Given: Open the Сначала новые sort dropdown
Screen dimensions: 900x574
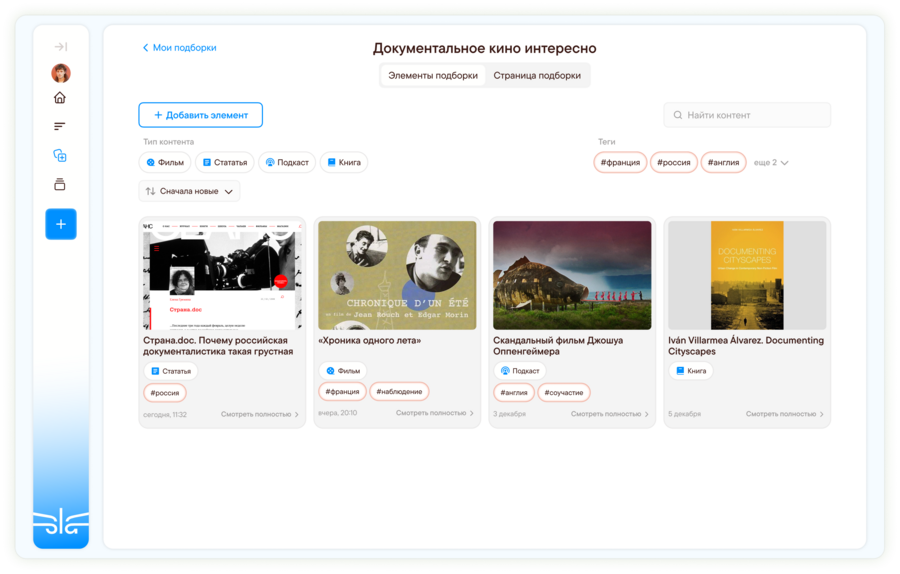Looking at the screenshot, I should click(189, 191).
